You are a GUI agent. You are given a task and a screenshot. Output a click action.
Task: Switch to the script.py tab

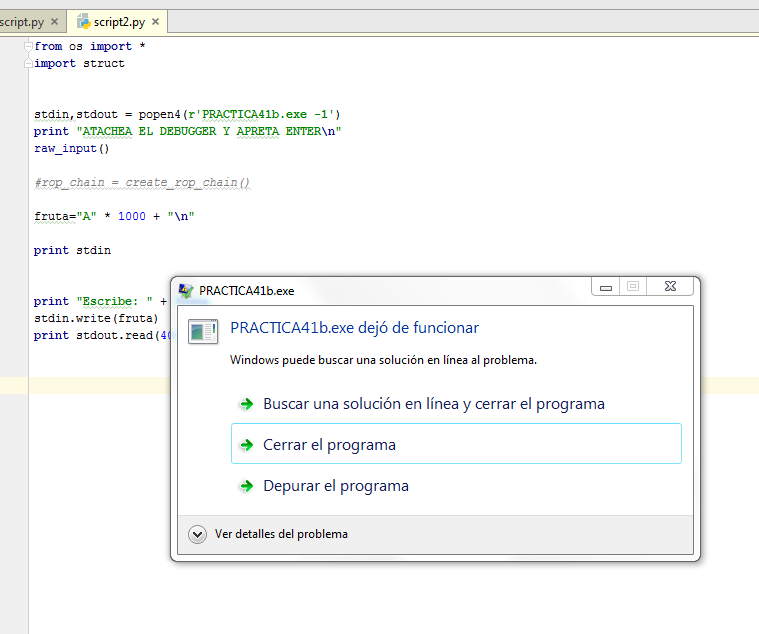22,22
